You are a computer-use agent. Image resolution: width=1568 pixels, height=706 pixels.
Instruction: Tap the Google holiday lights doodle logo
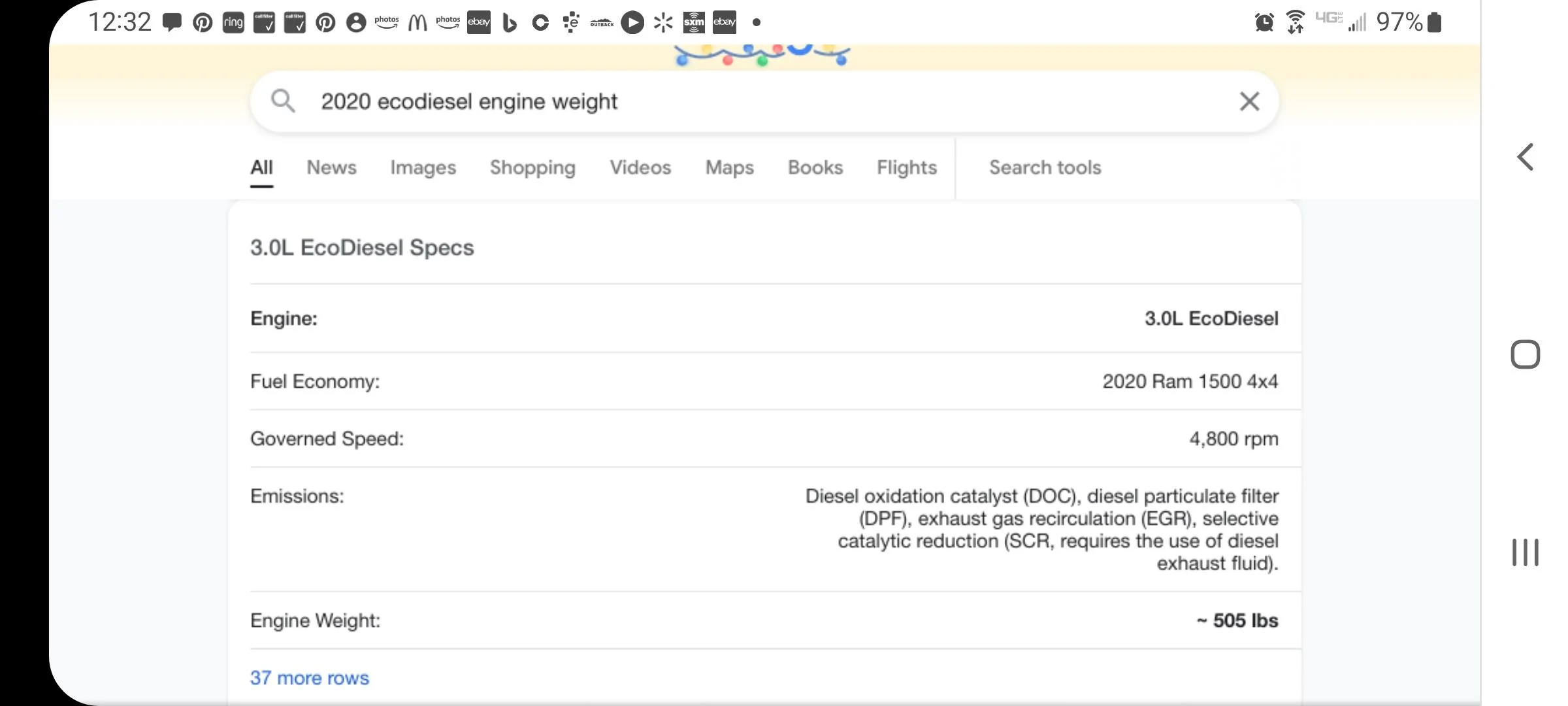click(x=762, y=55)
